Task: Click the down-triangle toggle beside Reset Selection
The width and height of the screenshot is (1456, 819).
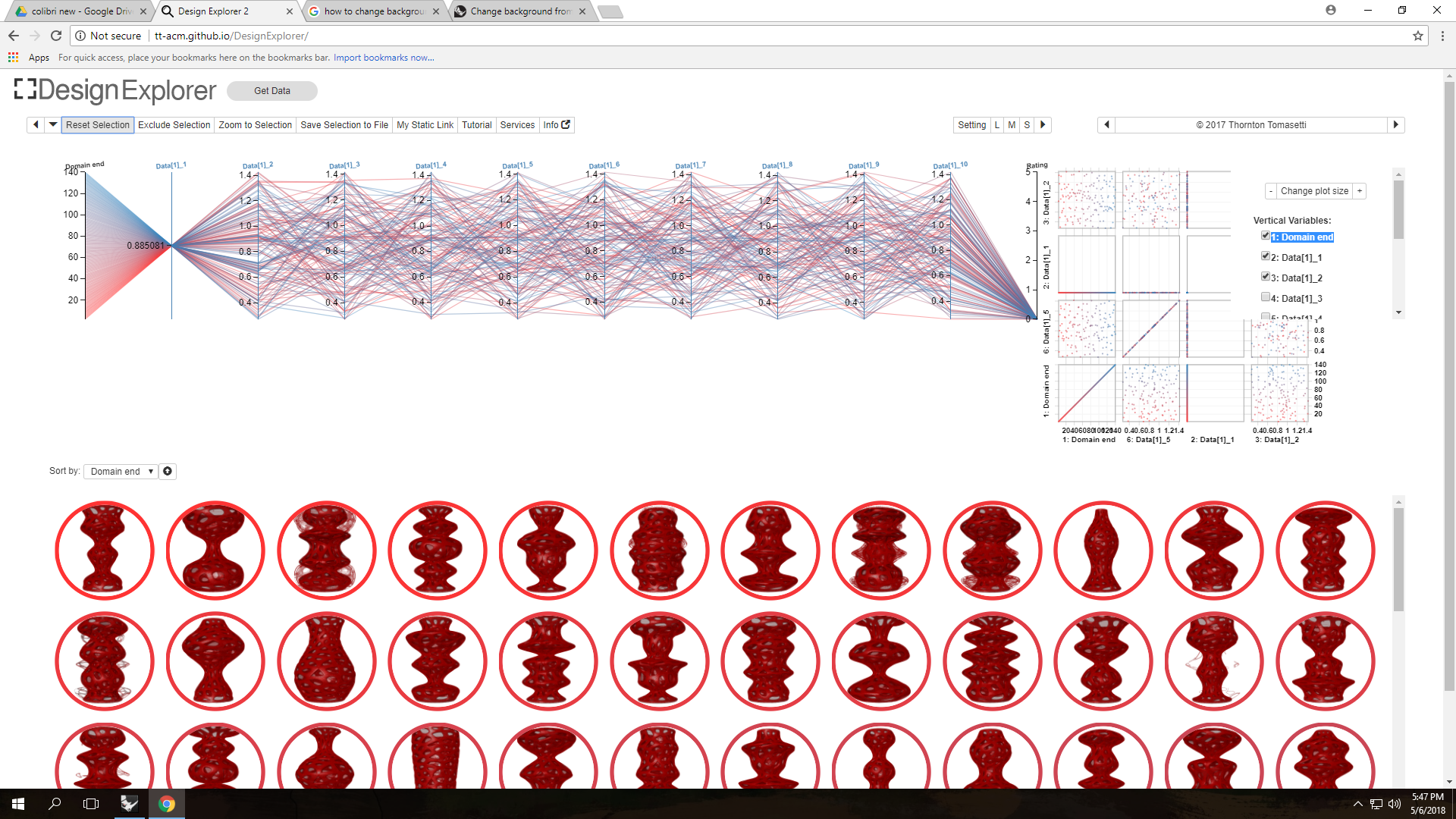Action: [52, 124]
